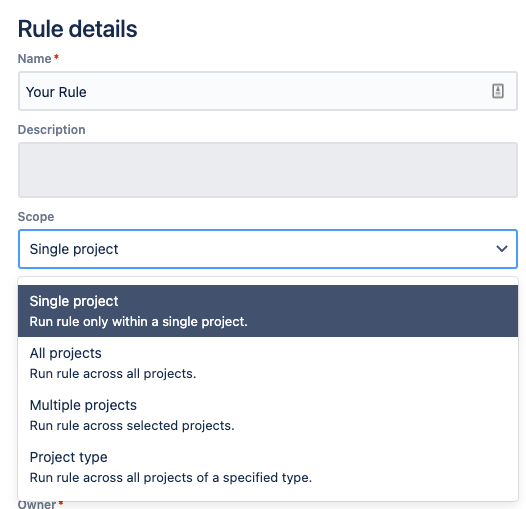Click the text Run rule across selected projects
This screenshot has width=526, height=509.
(x=132, y=425)
